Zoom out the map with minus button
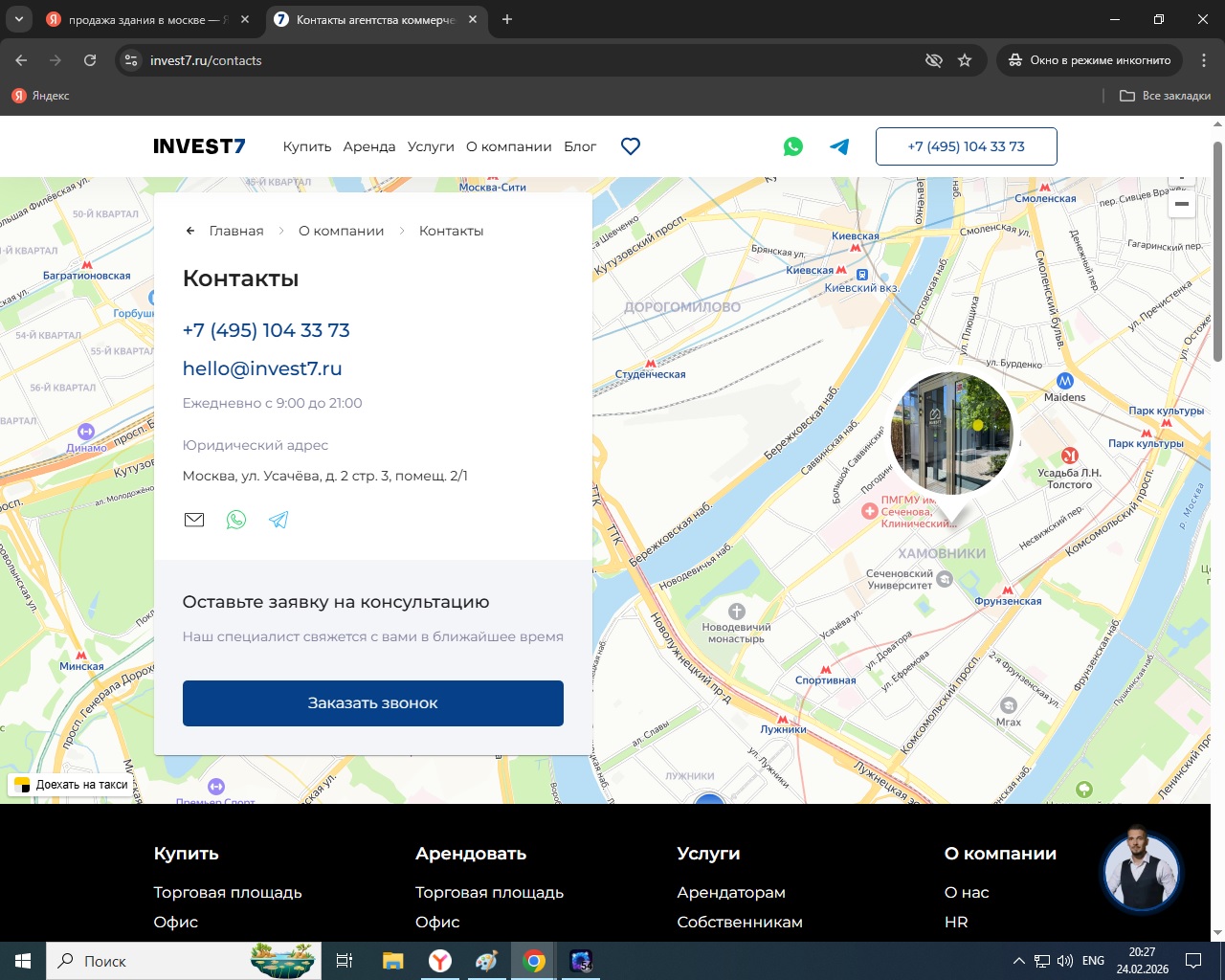Image resolution: width=1225 pixels, height=980 pixels. [x=1182, y=204]
